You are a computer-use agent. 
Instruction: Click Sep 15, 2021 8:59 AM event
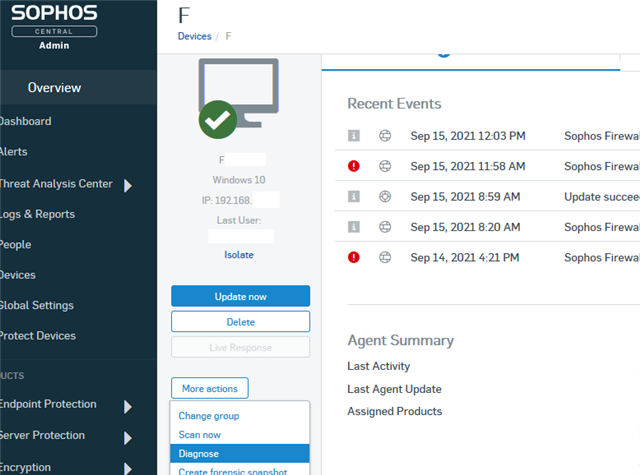[465, 197]
